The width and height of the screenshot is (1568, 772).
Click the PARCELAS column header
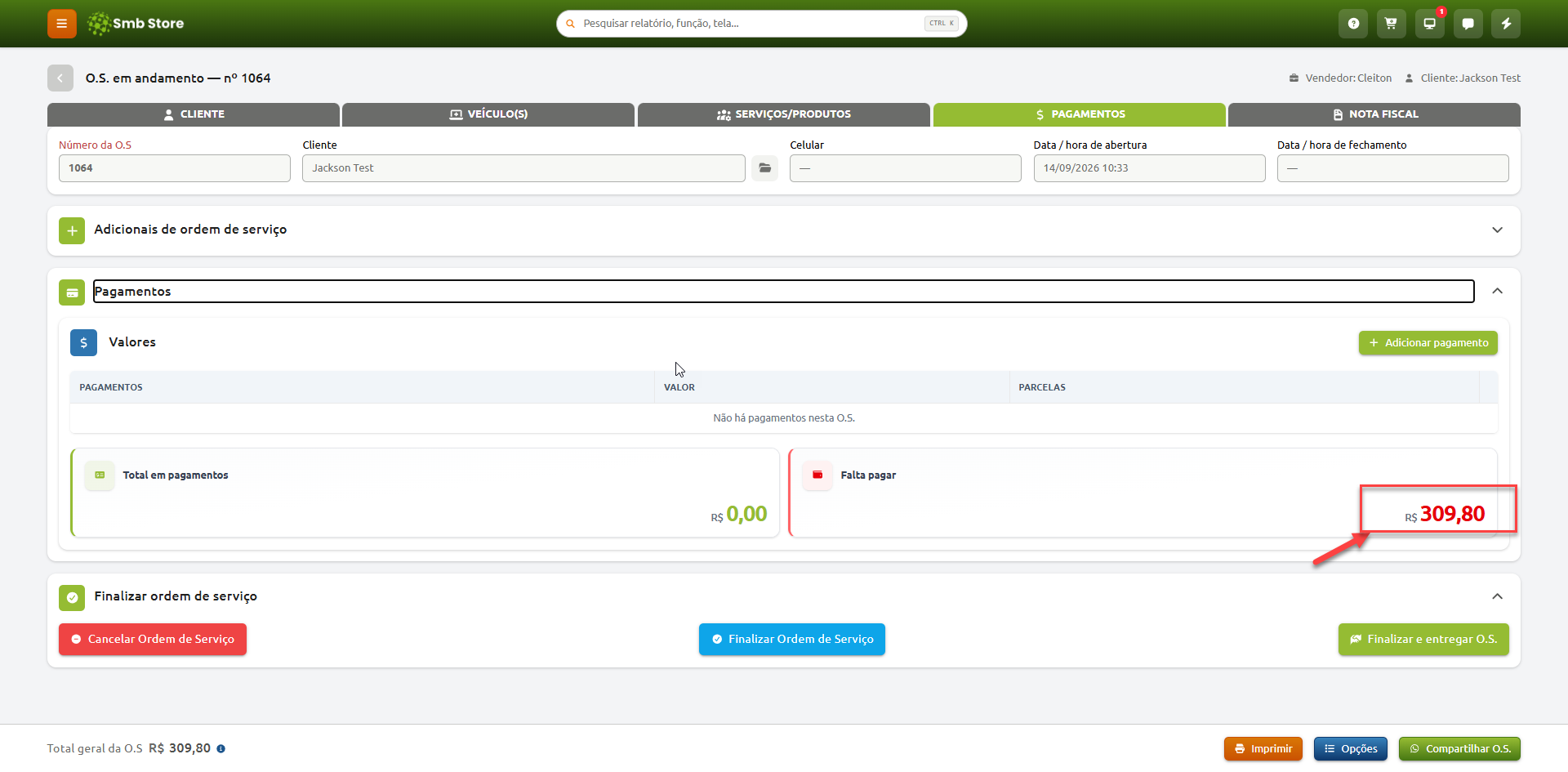coord(1244,387)
